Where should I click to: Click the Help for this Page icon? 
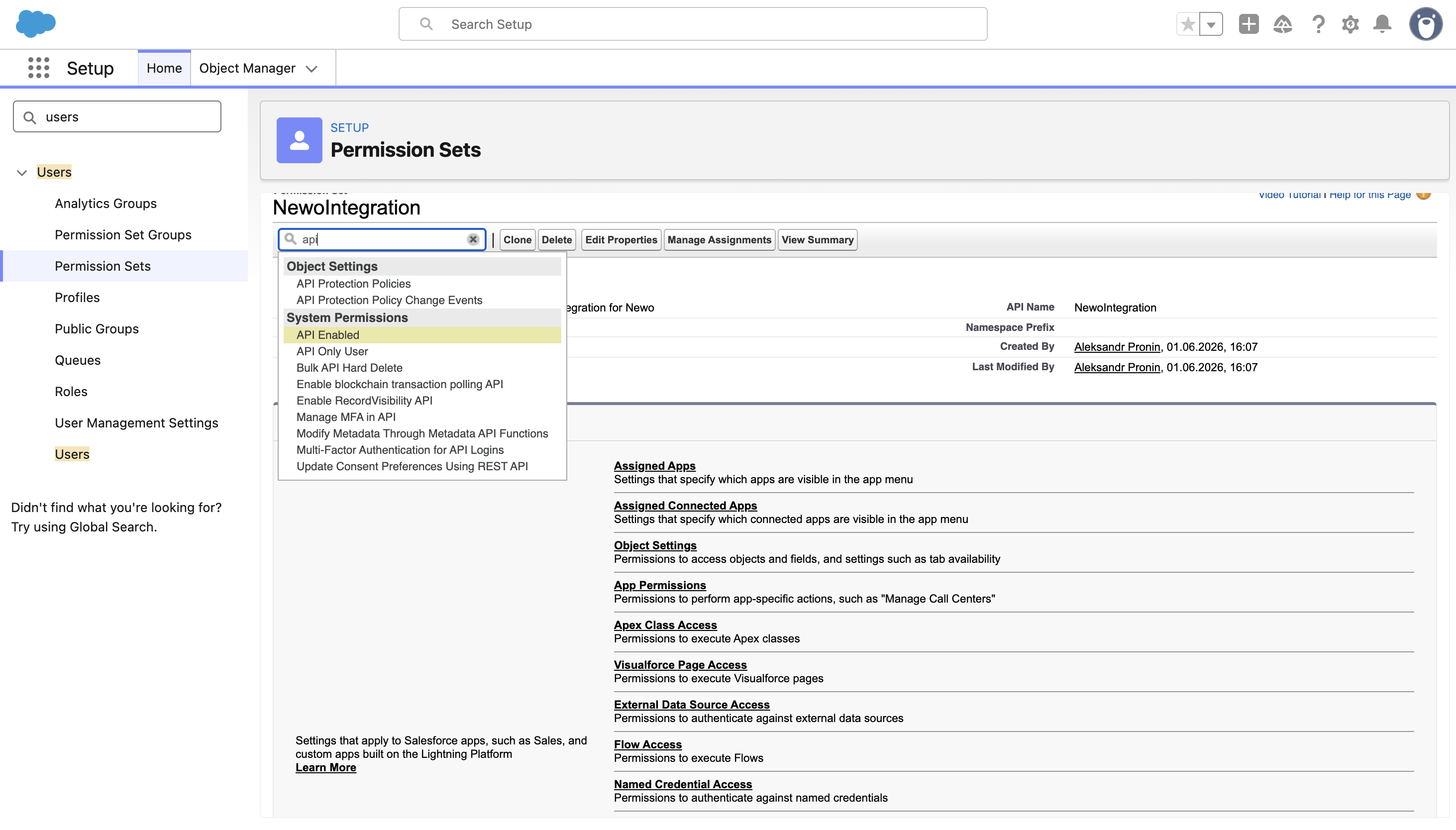1424,195
